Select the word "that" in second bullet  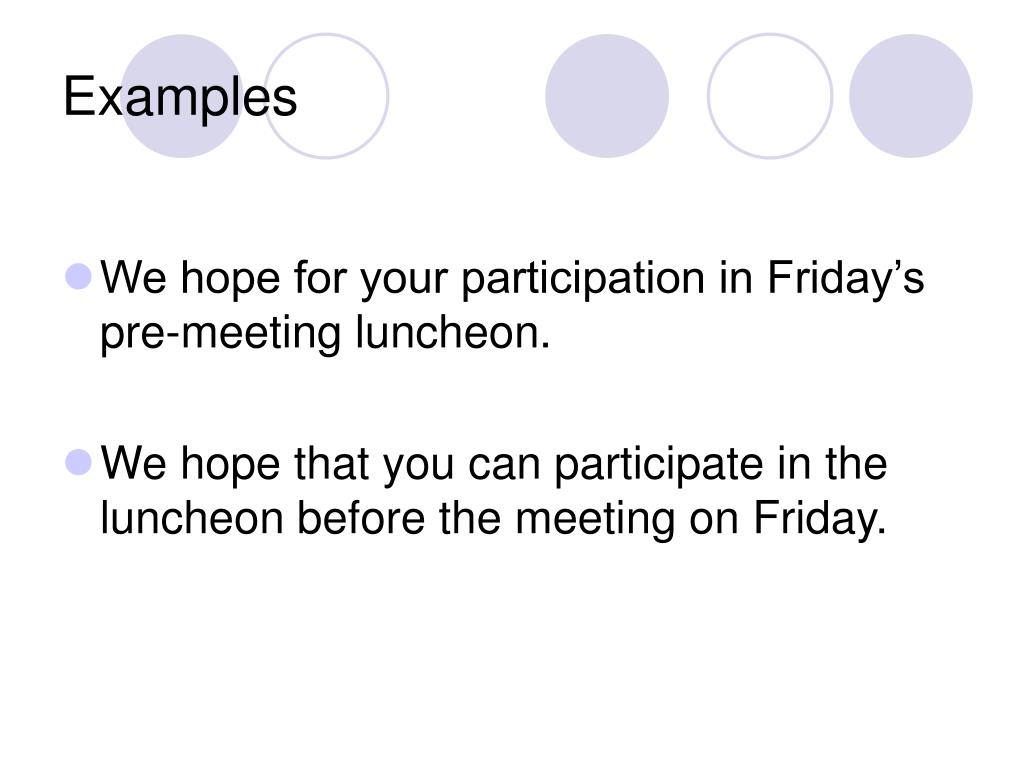pyautogui.click(x=332, y=463)
